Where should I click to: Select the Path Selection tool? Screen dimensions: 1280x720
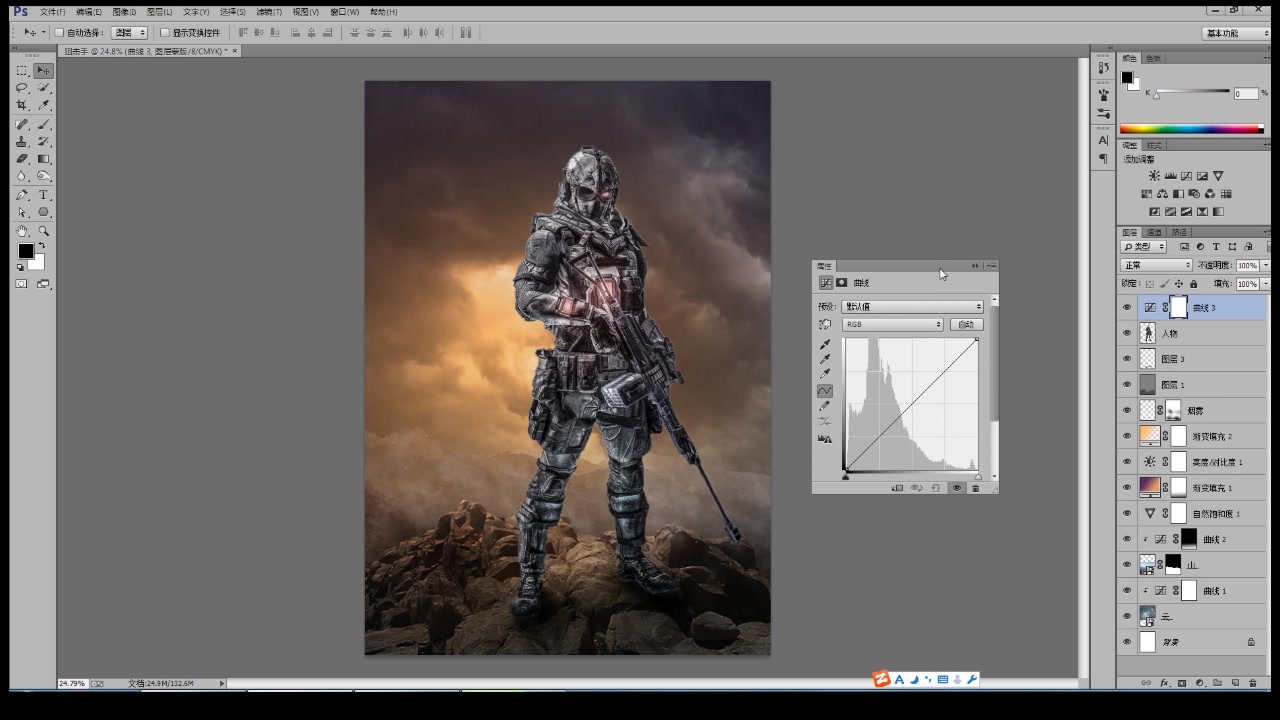click(x=22, y=212)
